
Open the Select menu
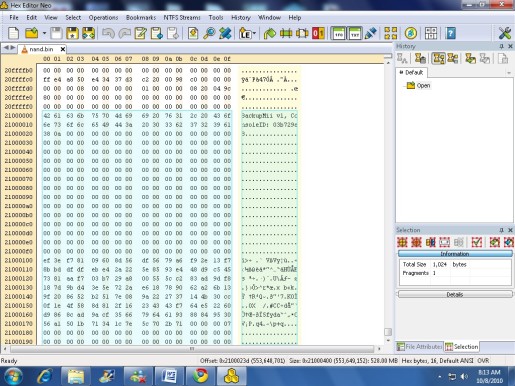(73, 17)
